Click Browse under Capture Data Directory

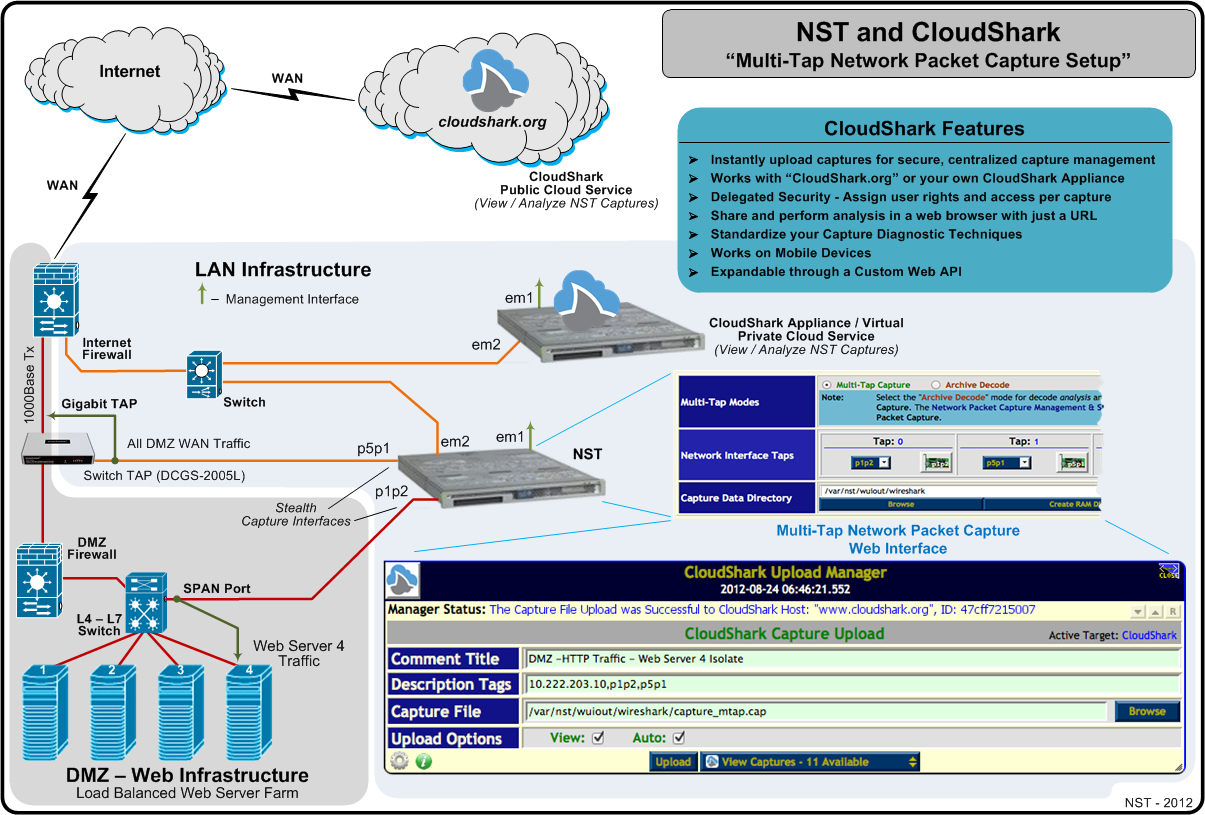tap(900, 505)
